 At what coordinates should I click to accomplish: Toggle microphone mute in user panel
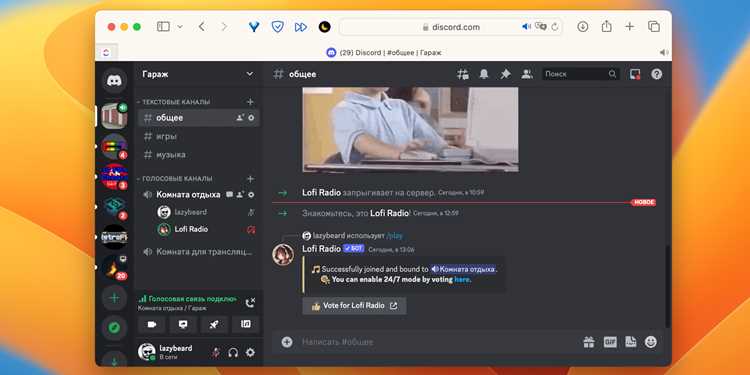point(216,353)
